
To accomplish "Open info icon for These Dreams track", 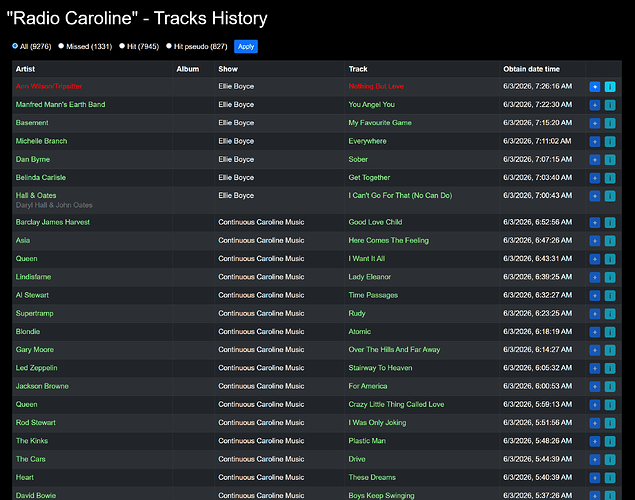I will [x=610, y=477].
